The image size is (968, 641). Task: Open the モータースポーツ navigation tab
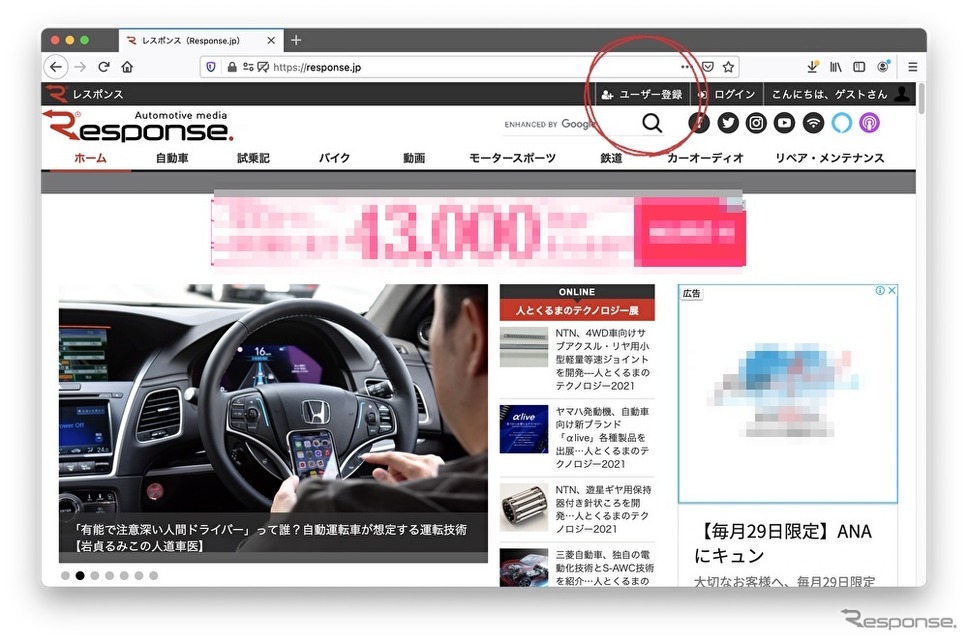(512, 158)
